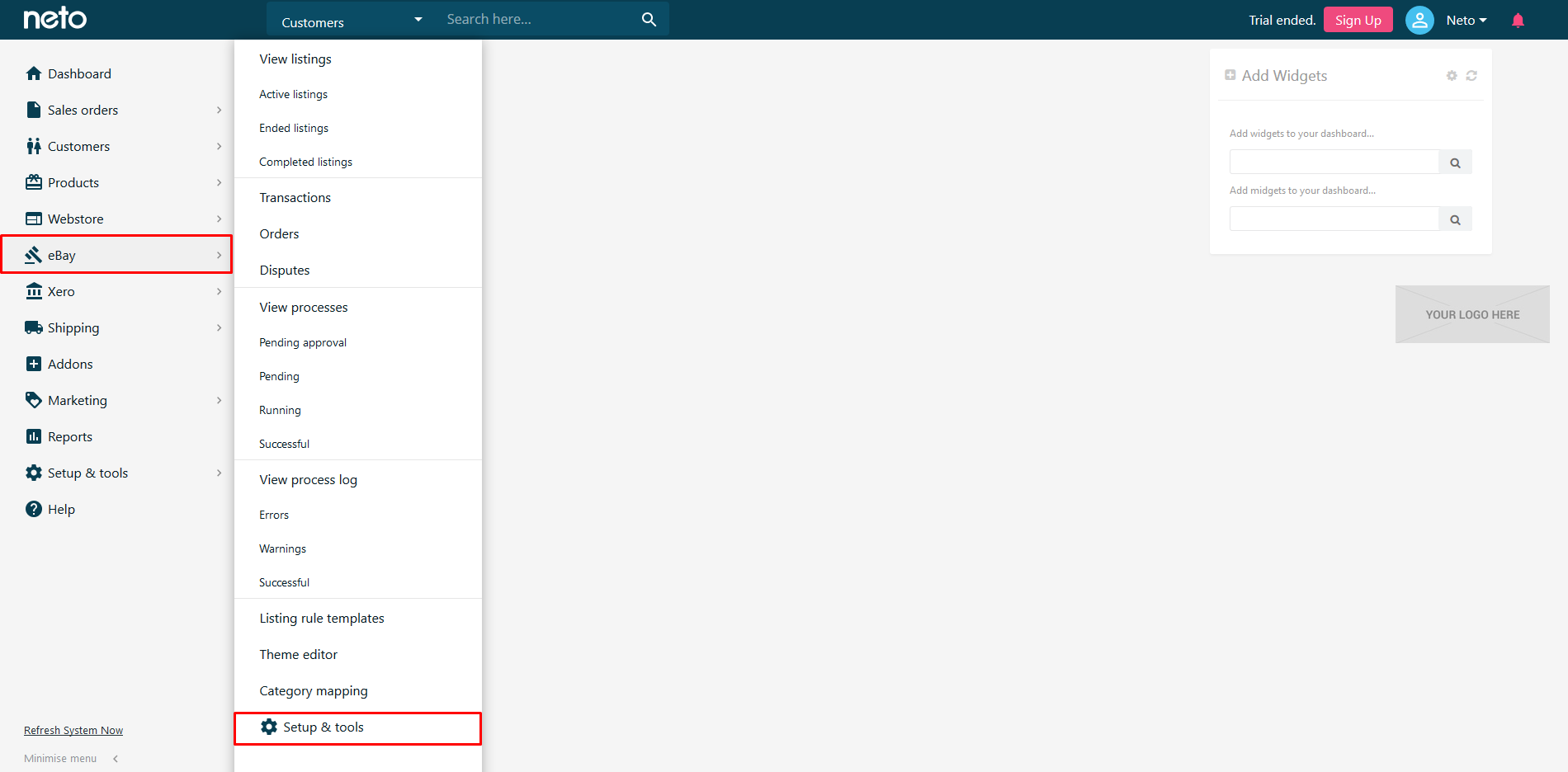Image resolution: width=1568 pixels, height=772 pixels.
Task: Expand Webstore submenu chevron
Action: point(219,219)
